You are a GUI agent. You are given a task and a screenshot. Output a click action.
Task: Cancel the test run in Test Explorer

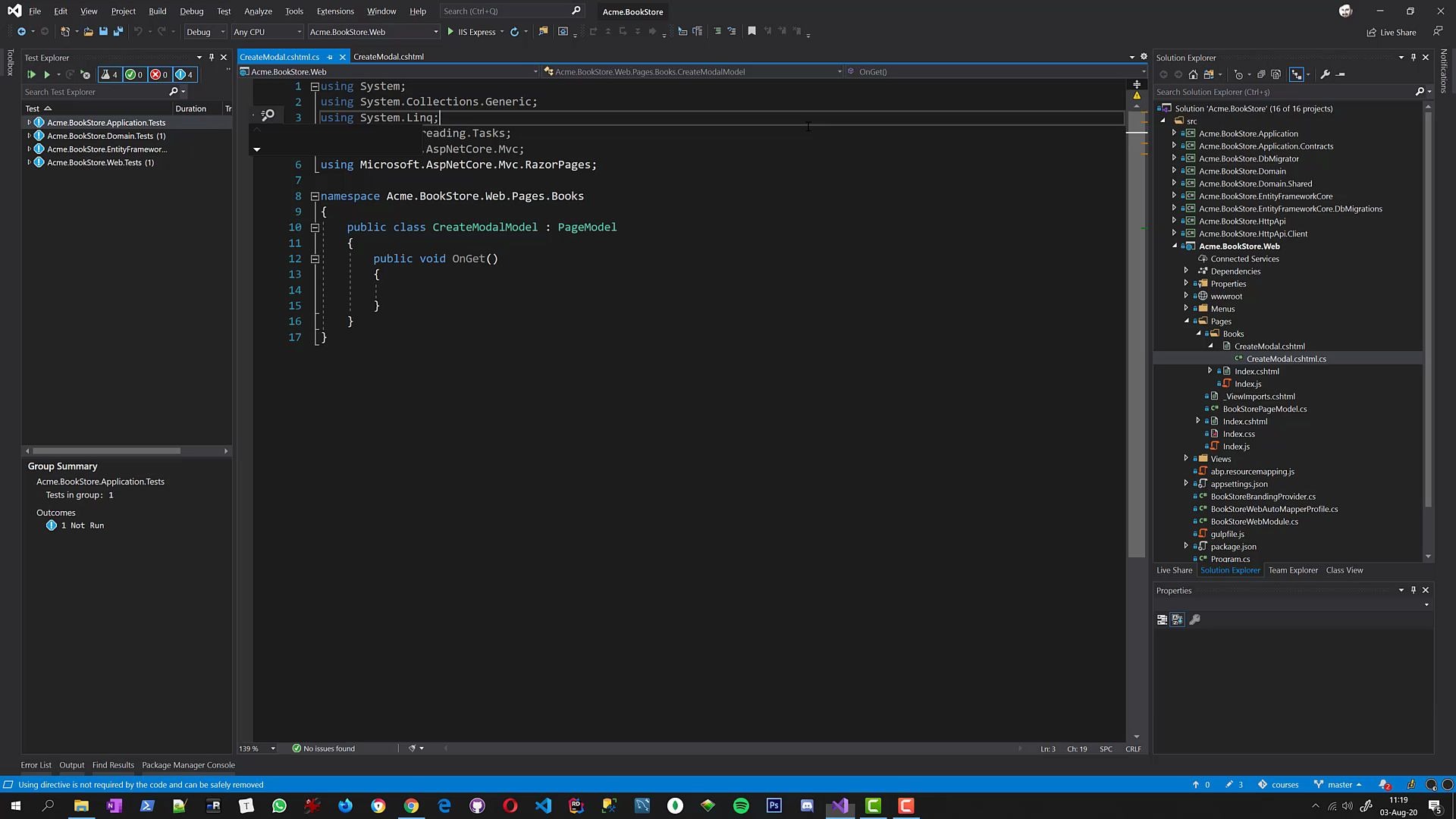(86, 74)
